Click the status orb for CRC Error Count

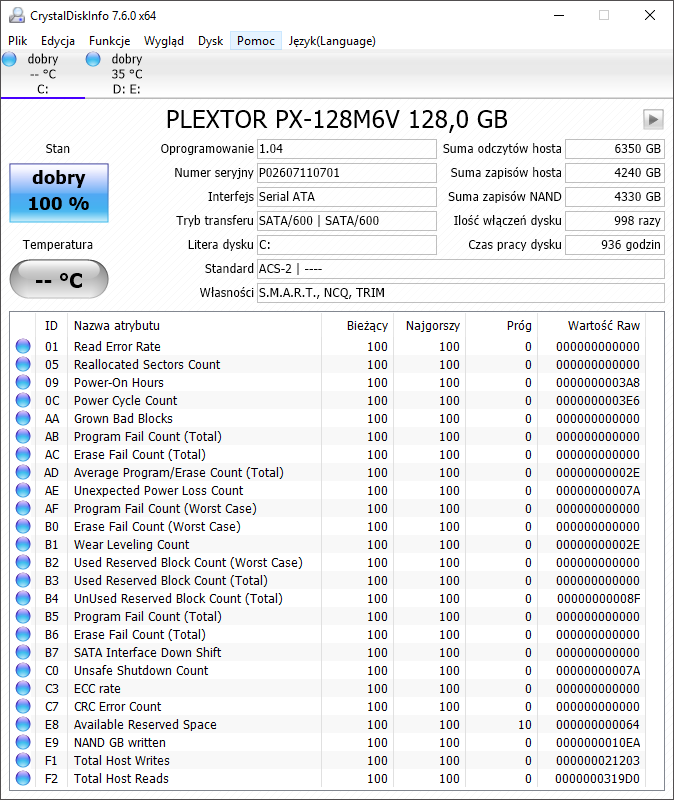coord(23,706)
